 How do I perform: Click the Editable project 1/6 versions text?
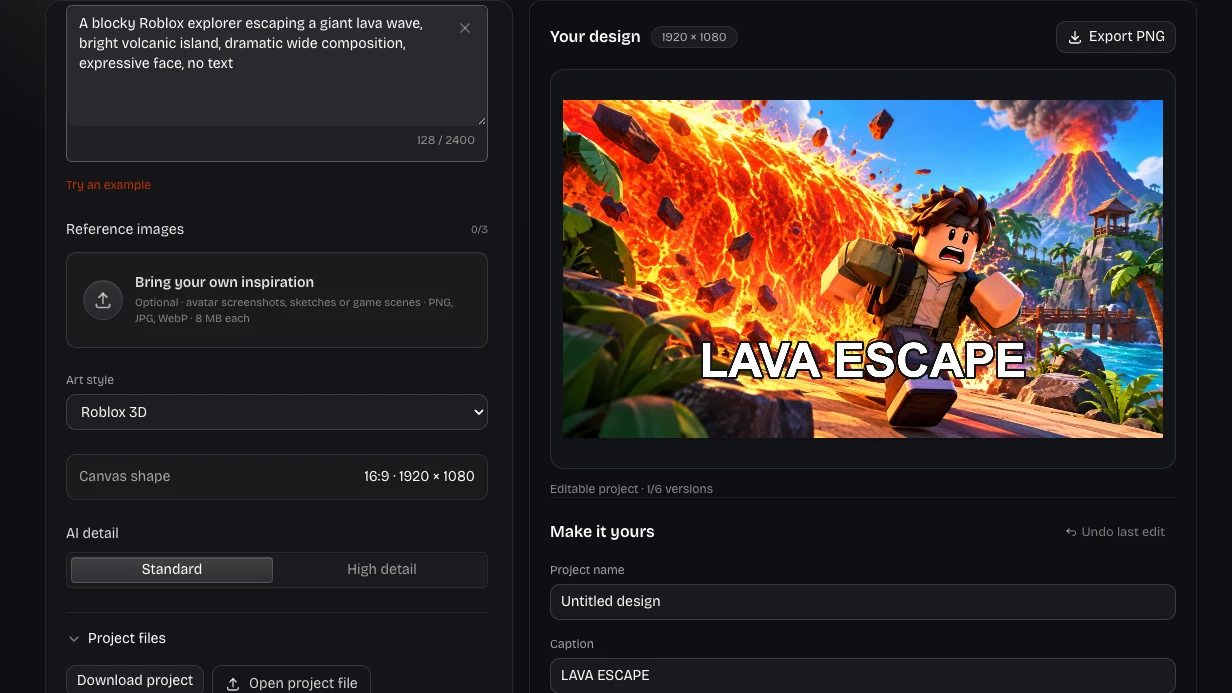631,489
